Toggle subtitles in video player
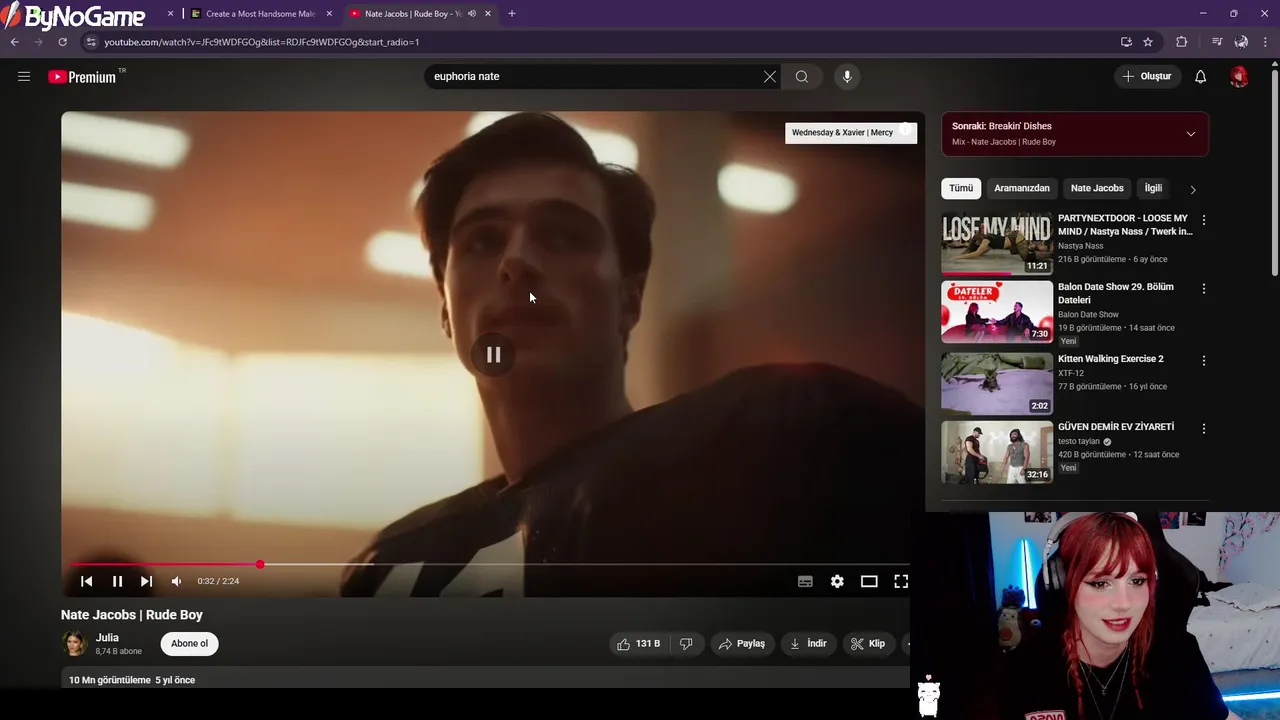Image resolution: width=1280 pixels, height=720 pixels. pyautogui.click(x=805, y=581)
